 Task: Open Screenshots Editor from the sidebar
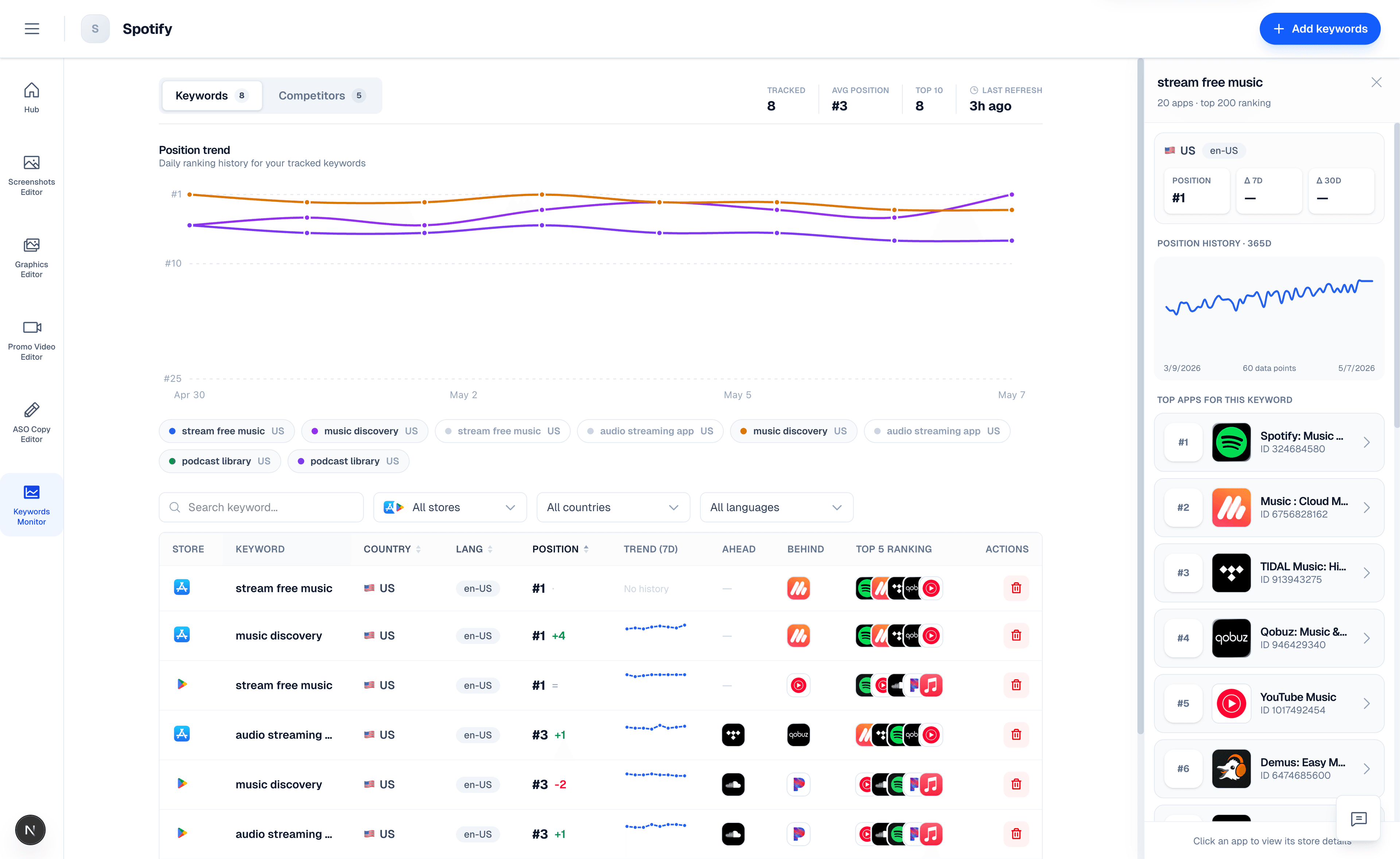click(31, 176)
